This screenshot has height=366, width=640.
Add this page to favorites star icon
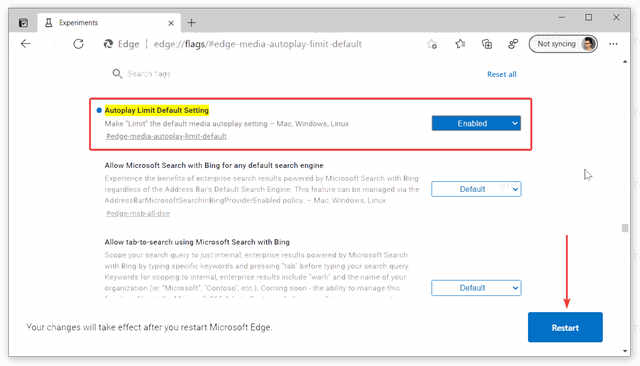pos(433,44)
